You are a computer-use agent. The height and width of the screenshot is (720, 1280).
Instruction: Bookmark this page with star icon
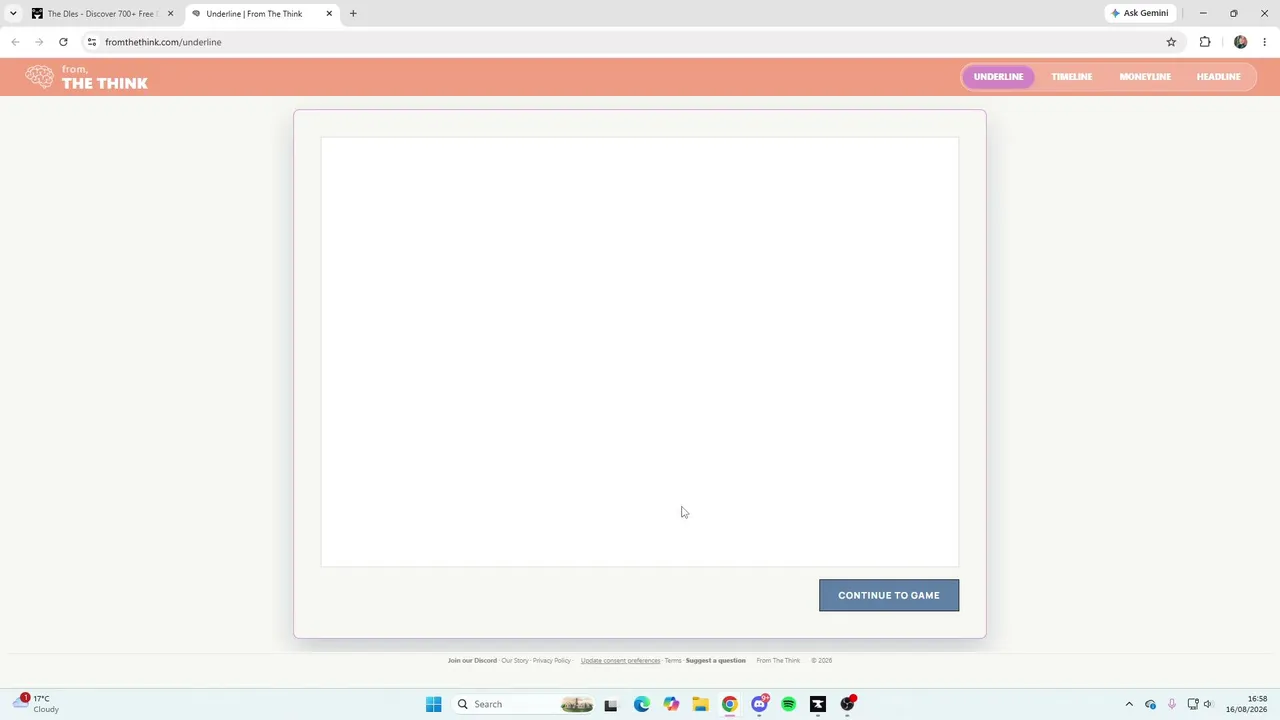point(1171,42)
